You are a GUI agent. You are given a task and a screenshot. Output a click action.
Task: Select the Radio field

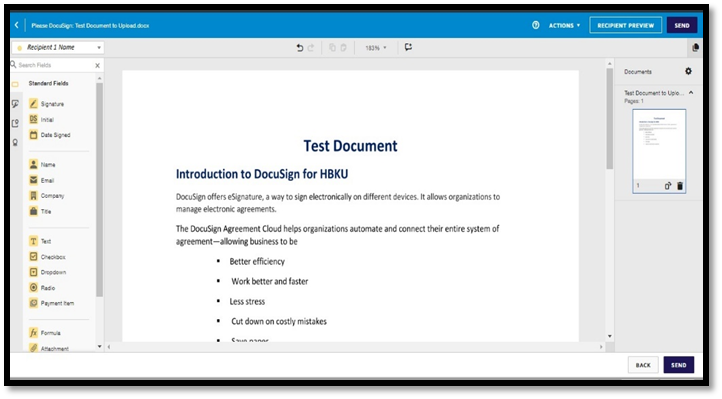(42, 288)
